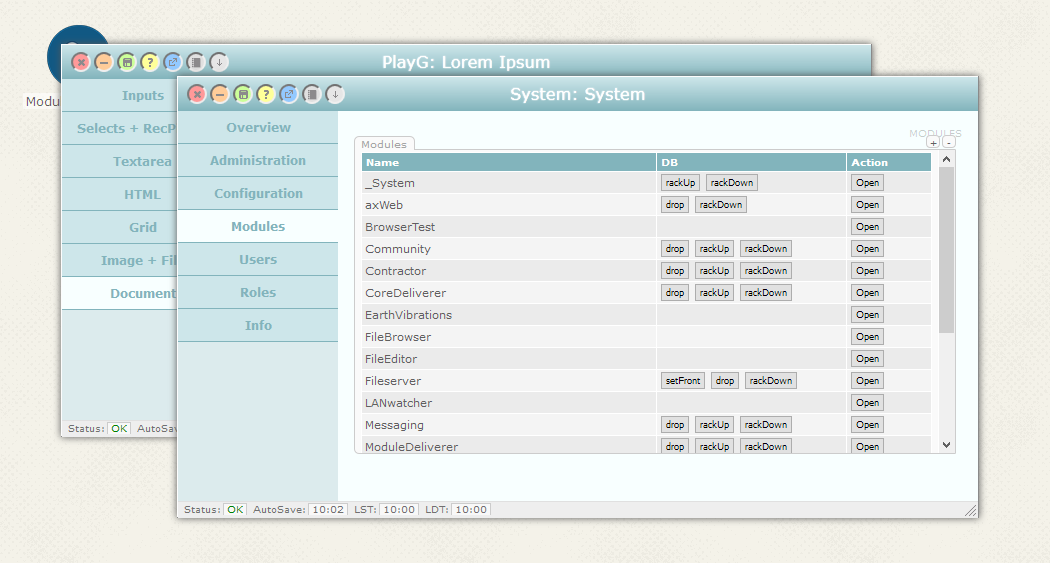Click the yellow help icon in PlayG window
The height and width of the screenshot is (563, 1050).
[150, 62]
